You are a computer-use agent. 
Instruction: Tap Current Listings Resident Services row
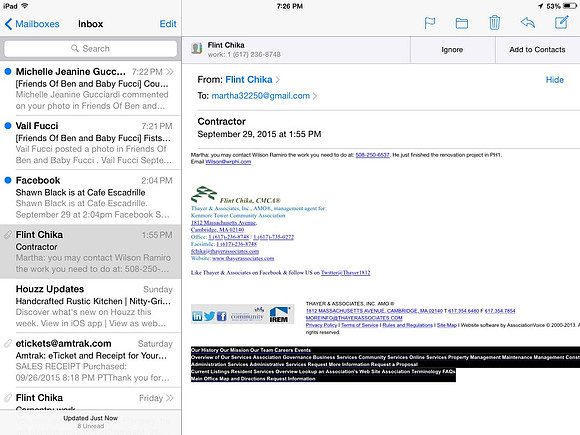tap(323, 371)
